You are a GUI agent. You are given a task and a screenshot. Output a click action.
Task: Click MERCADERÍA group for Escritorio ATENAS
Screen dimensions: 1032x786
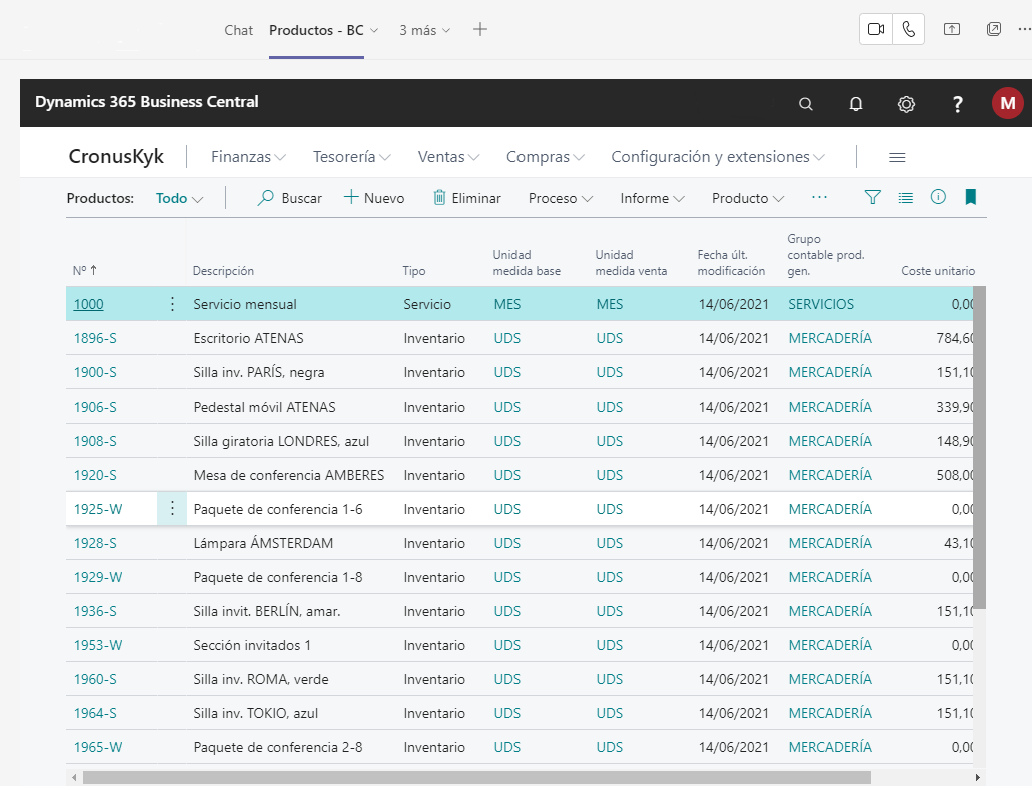point(830,338)
